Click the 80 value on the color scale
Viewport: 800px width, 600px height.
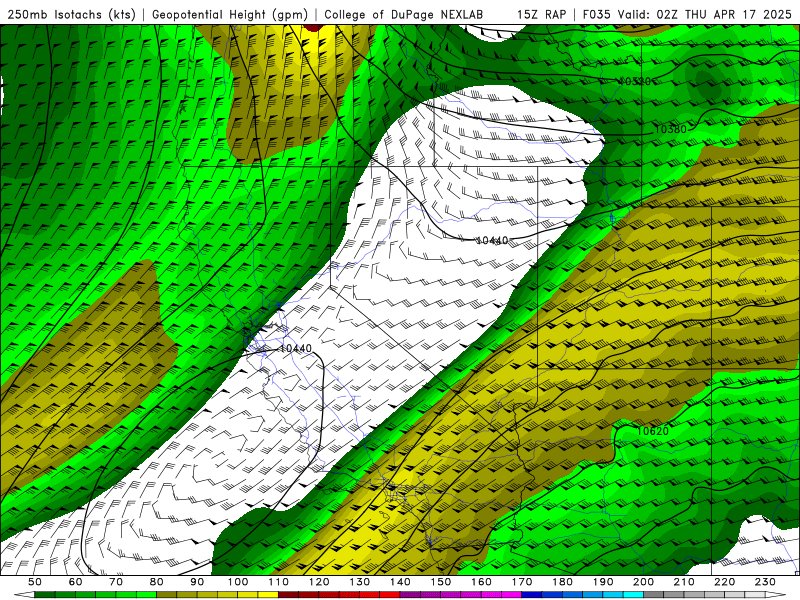pyautogui.click(x=157, y=582)
